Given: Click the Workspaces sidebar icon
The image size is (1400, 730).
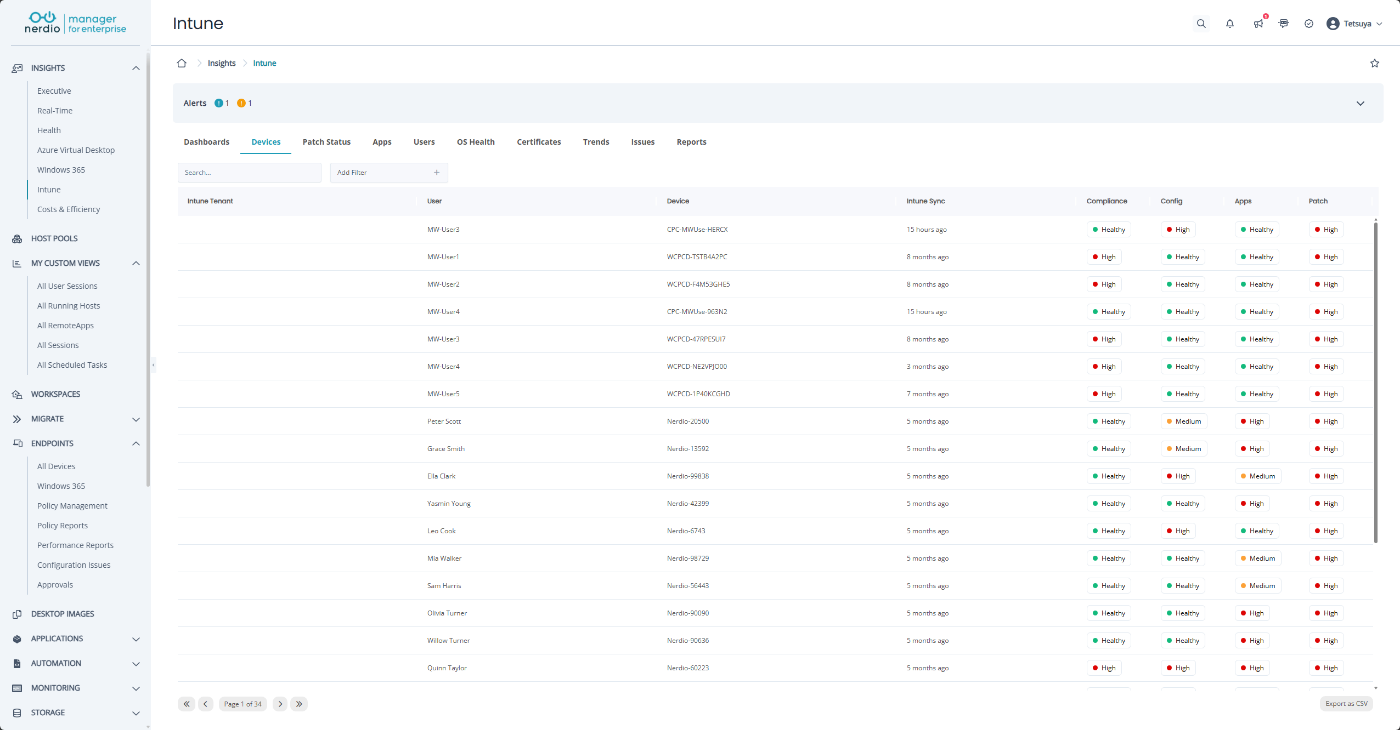Looking at the screenshot, I should click(17, 394).
